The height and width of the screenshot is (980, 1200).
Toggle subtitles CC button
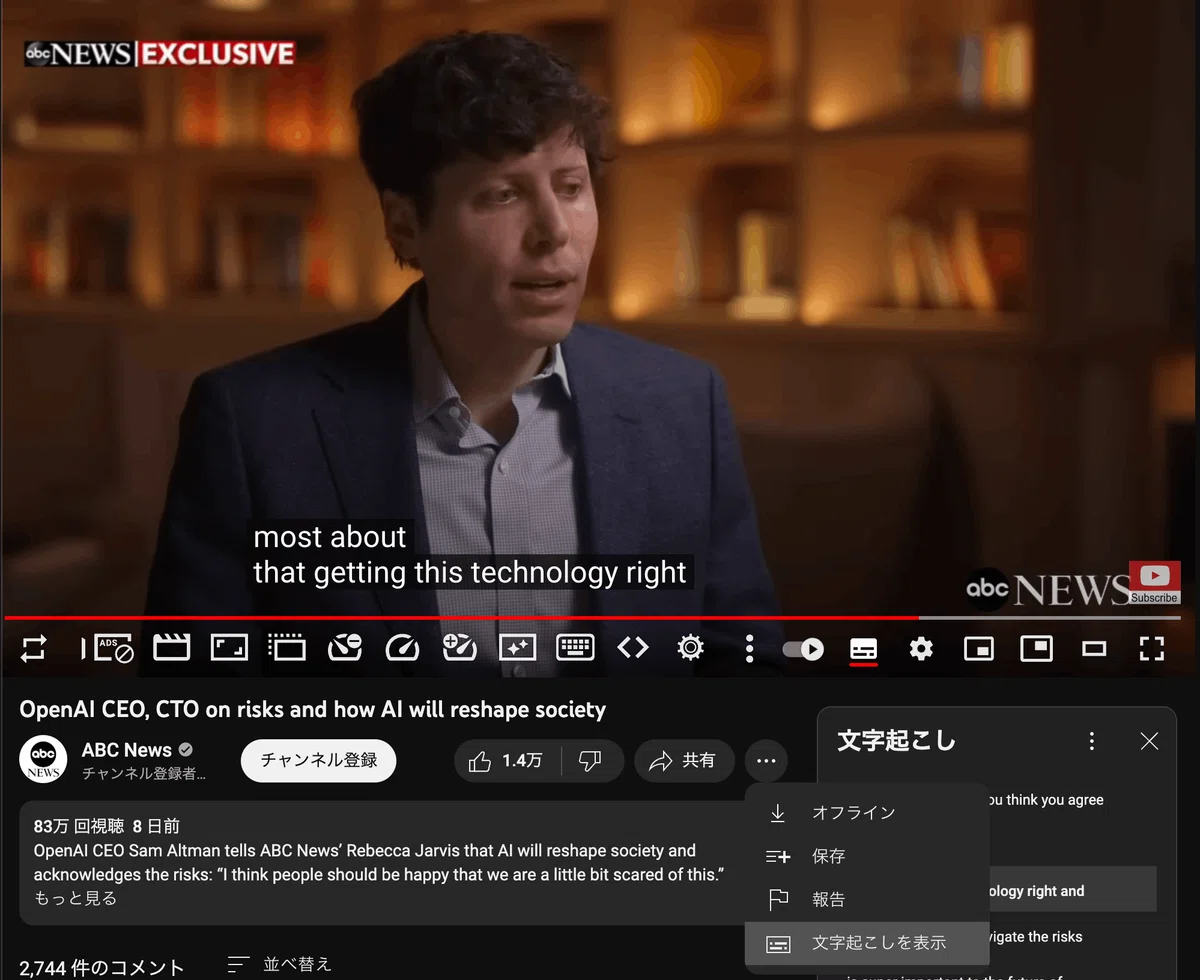click(x=863, y=649)
